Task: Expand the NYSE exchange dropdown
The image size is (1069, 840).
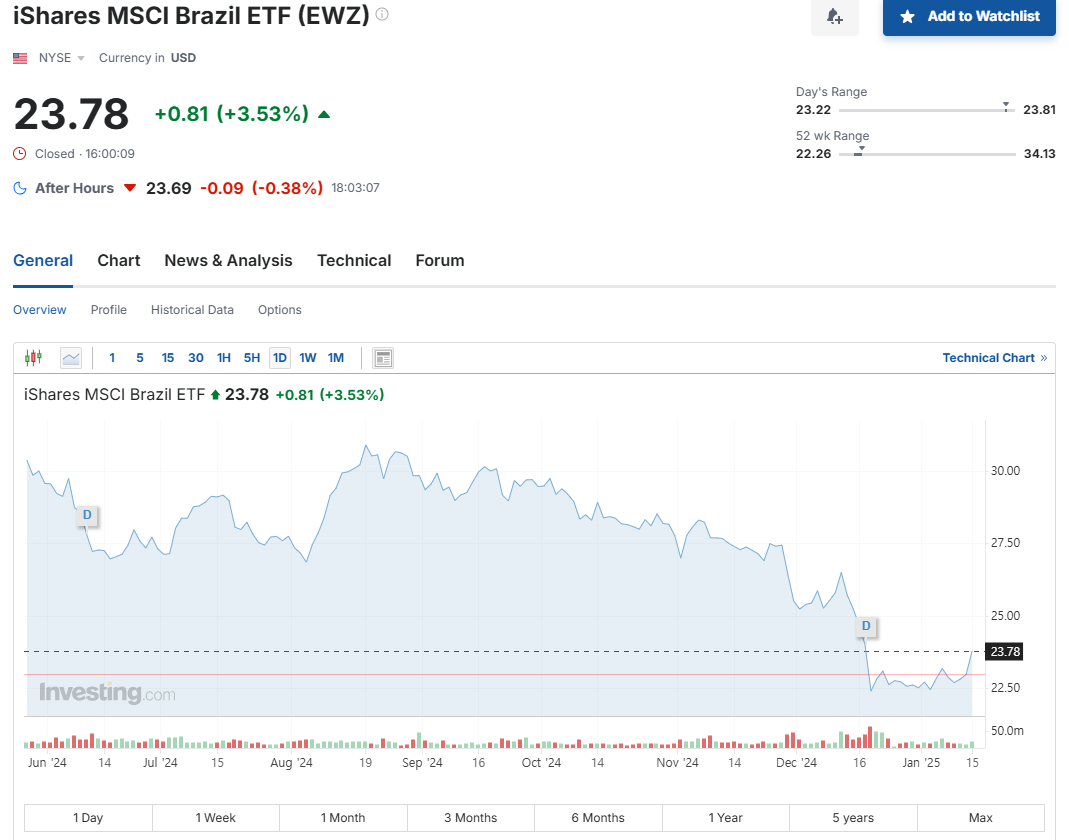Action: tap(61, 58)
